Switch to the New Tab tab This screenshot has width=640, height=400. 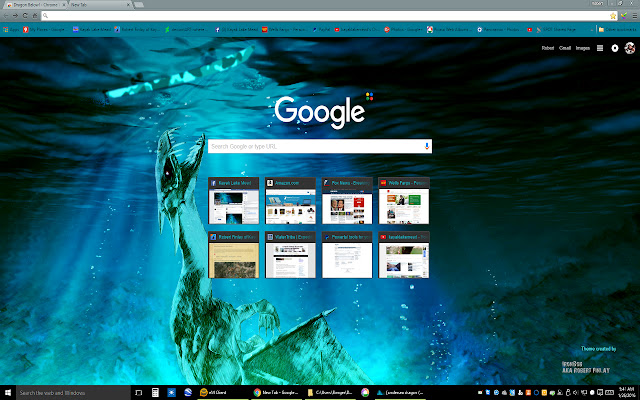point(98,5)
